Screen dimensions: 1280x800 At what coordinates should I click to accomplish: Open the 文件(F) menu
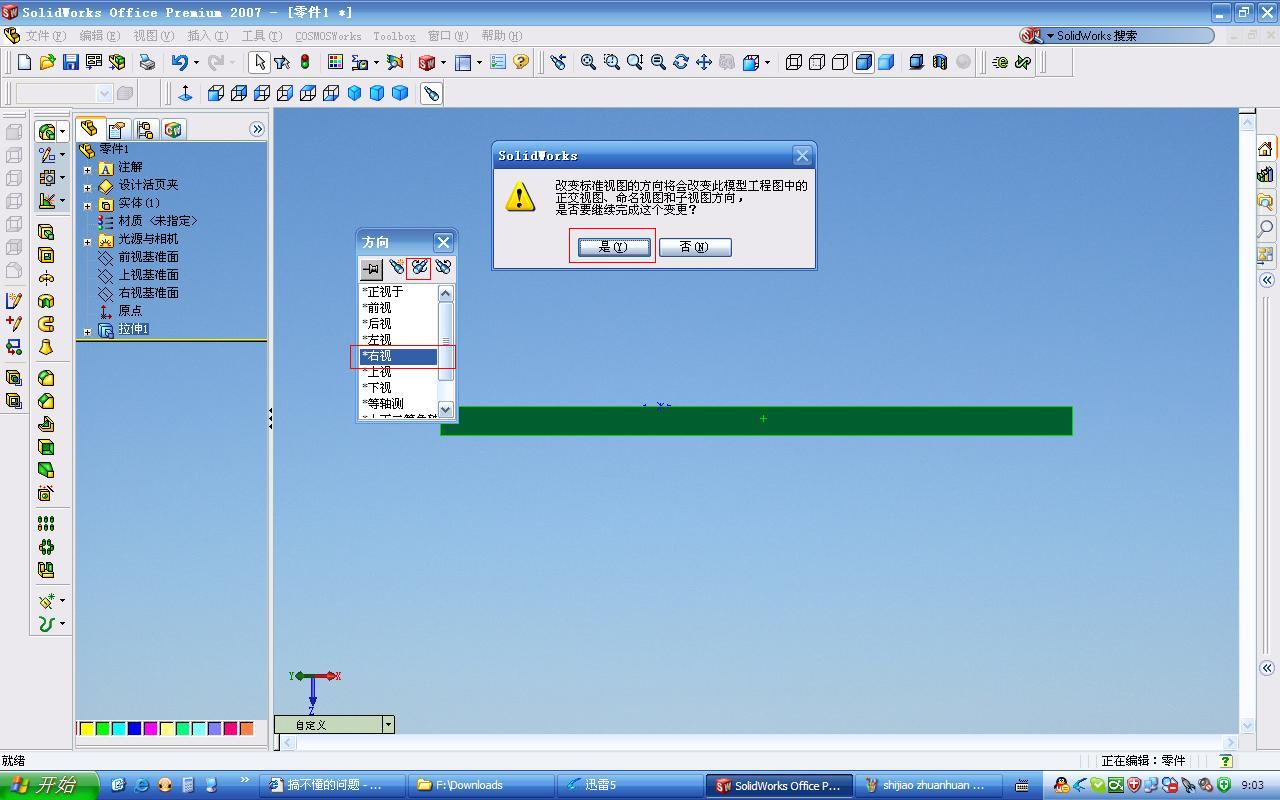pyautogui.click(x=46, y=36)
